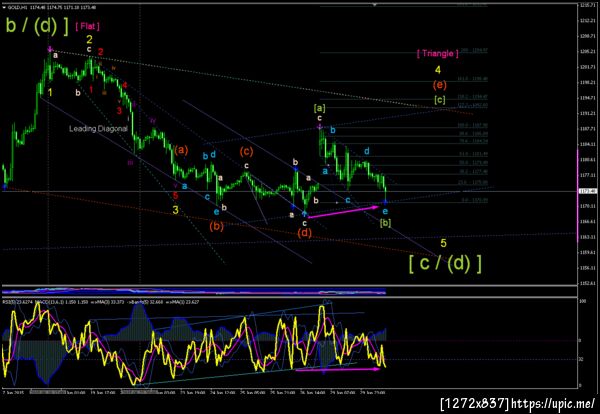Click the yellow wave 2 label
This screenshot has width=600, height=414.
[x=89, y=39]
